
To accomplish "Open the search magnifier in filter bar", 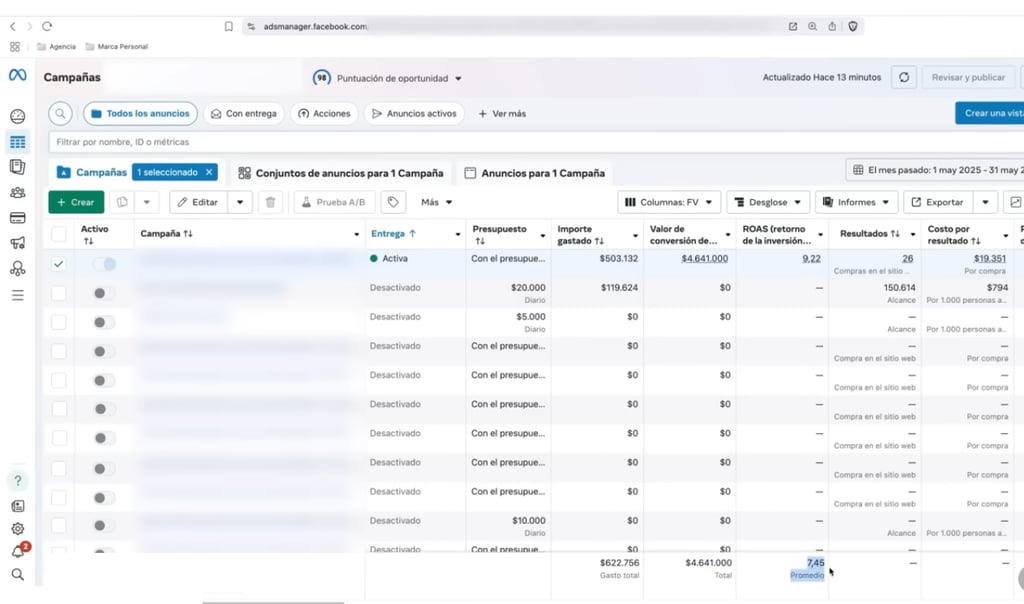I will click(60, 114).
